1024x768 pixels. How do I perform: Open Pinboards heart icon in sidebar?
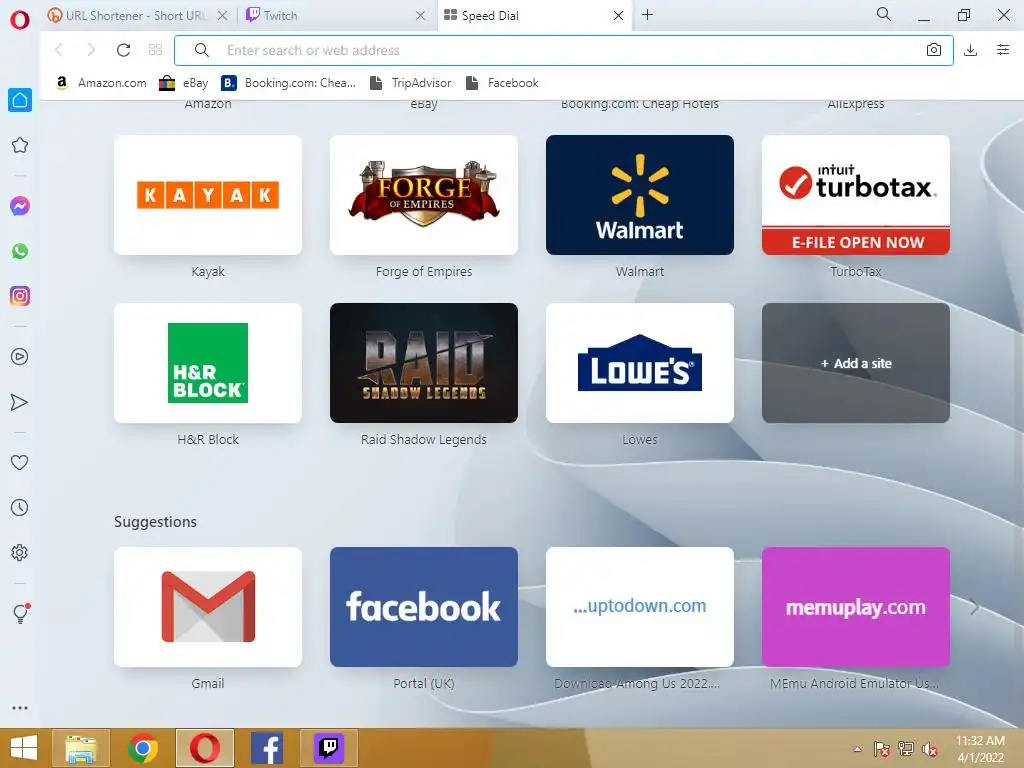[x=20, y=462]
